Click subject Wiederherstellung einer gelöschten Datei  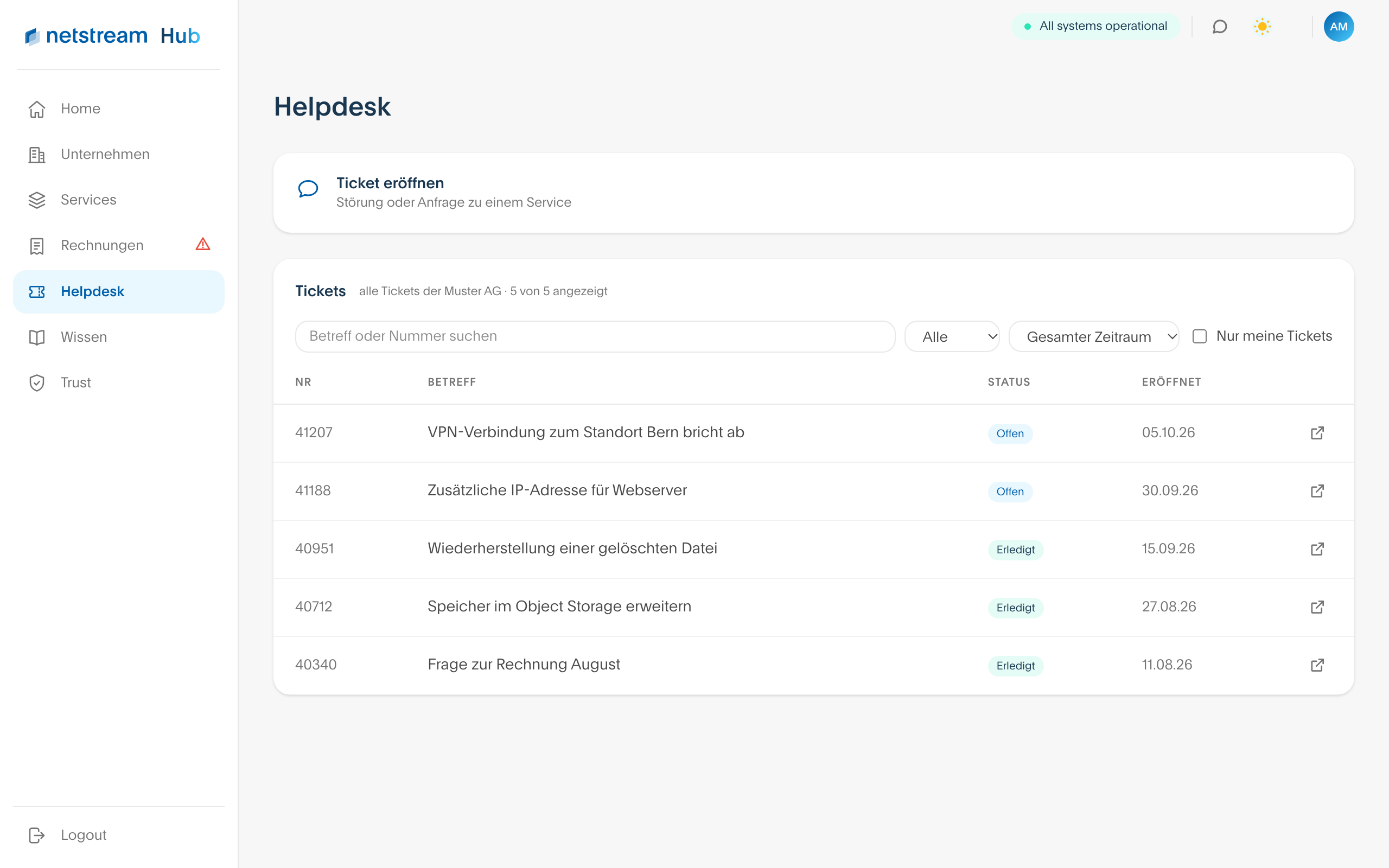tap(572, 548)
